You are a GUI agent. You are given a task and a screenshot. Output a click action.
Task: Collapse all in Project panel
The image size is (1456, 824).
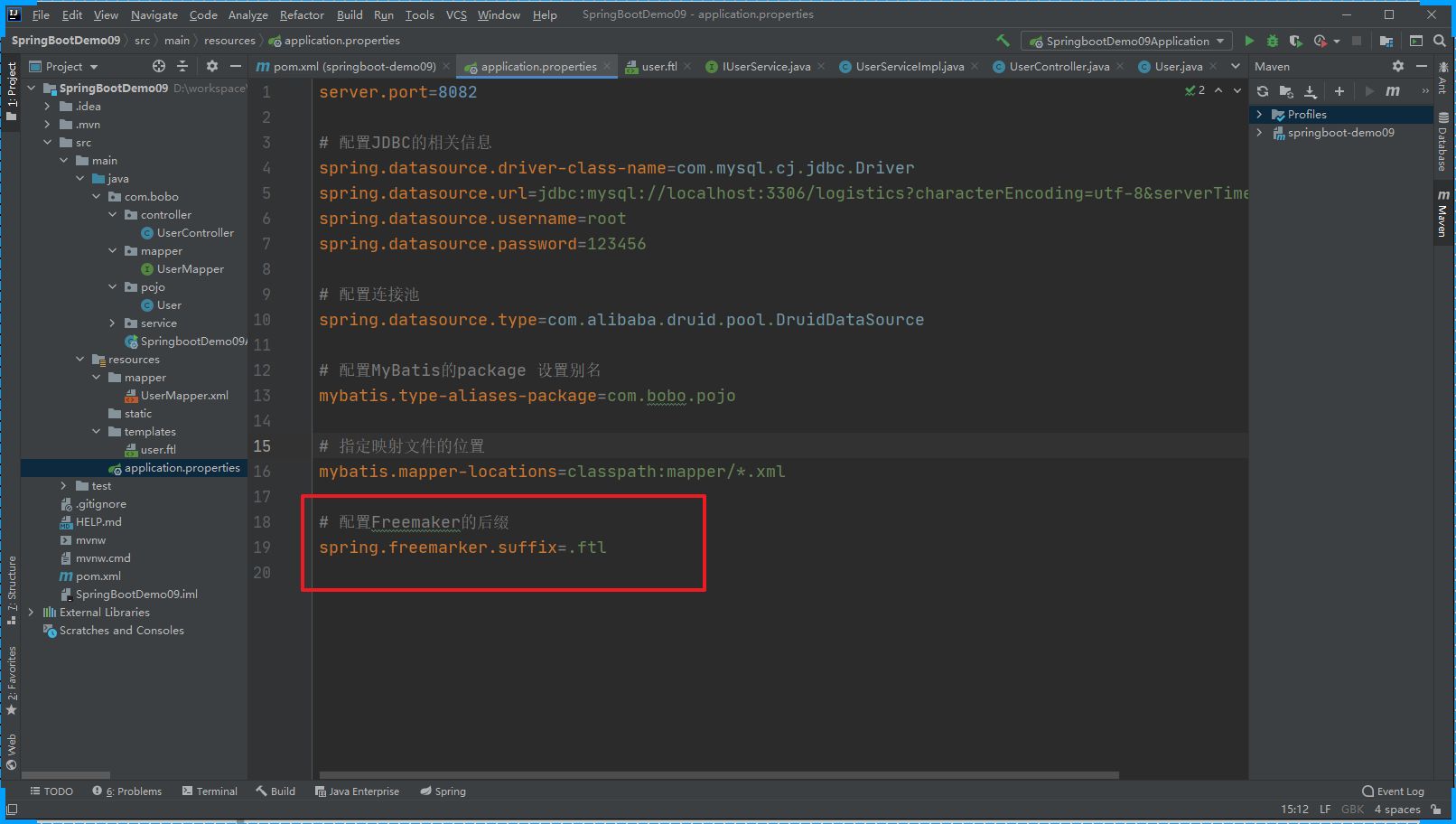(x=182, y=66)
